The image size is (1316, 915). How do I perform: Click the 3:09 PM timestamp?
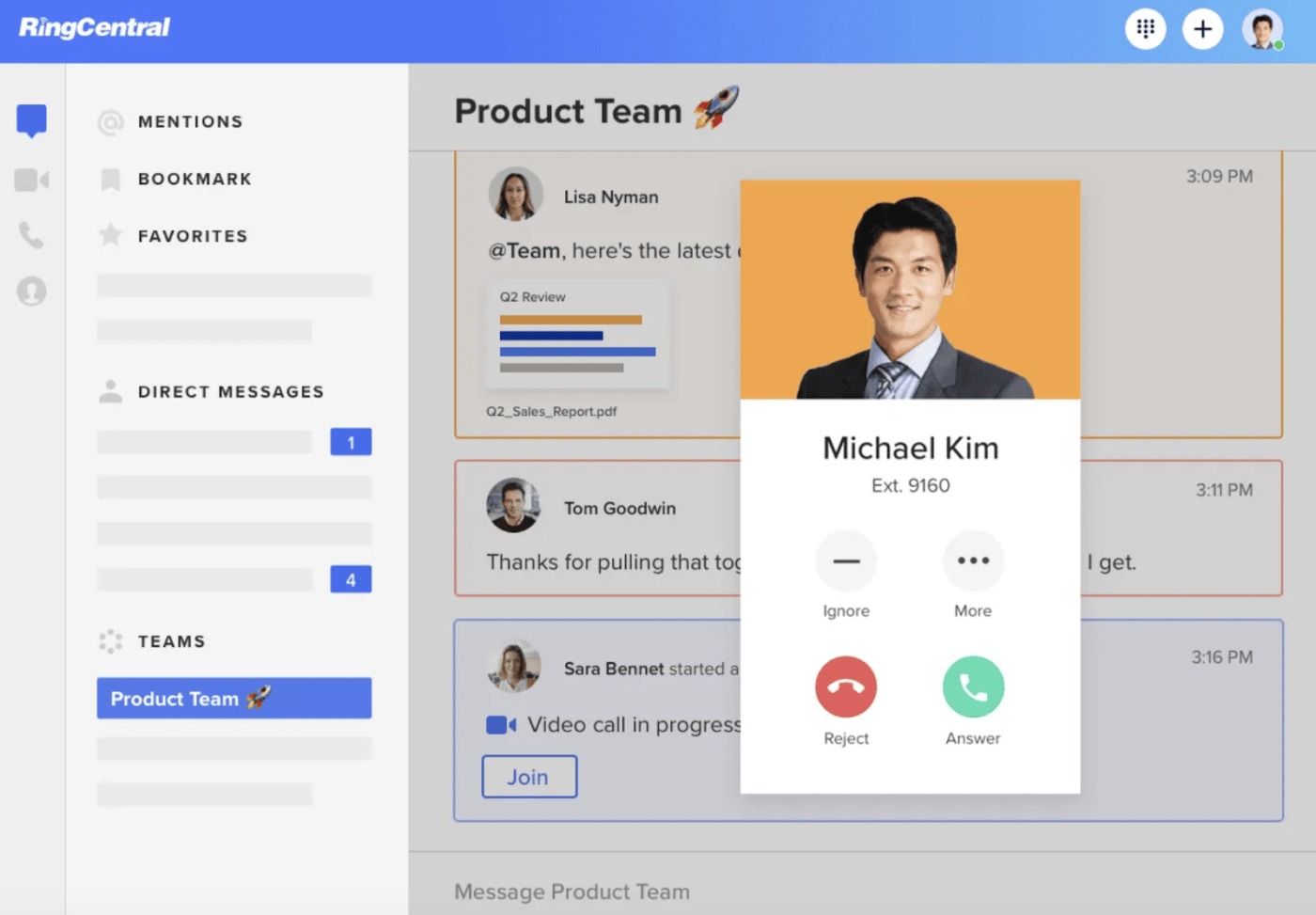pyautogui.click(x=1219, y=177)
